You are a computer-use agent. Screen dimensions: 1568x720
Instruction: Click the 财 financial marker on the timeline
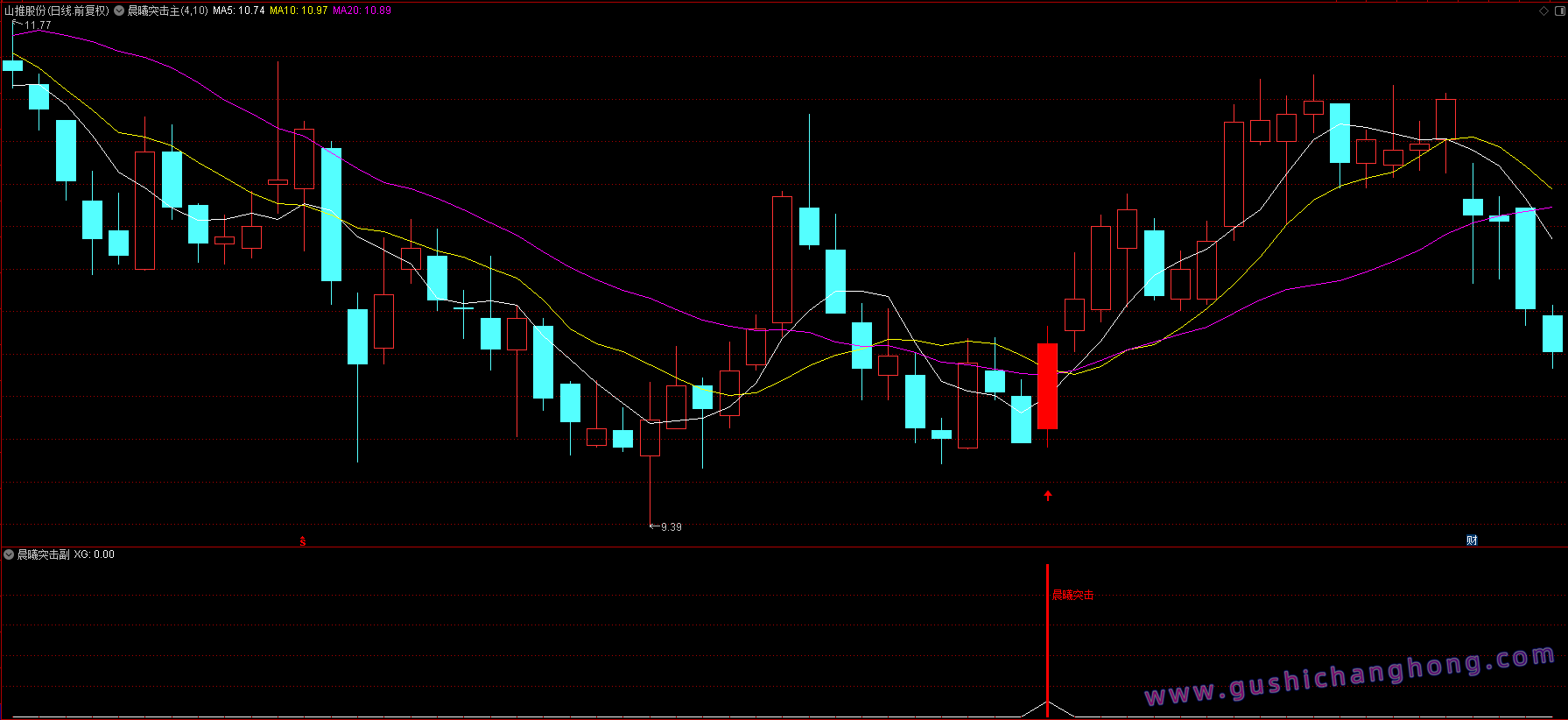tap(1472, 540)
